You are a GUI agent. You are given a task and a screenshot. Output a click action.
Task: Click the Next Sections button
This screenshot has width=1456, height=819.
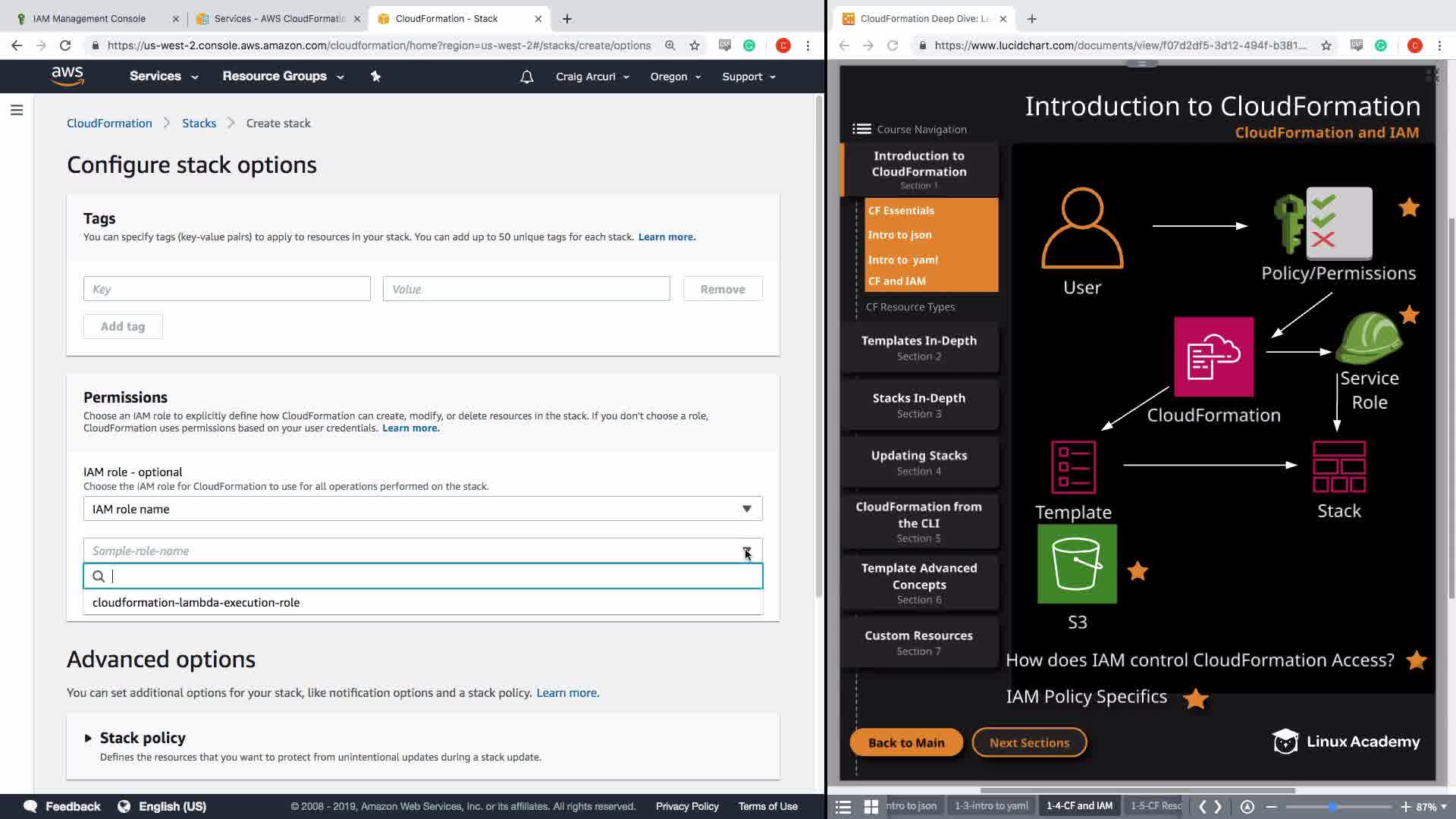(x=1029, y=742)
